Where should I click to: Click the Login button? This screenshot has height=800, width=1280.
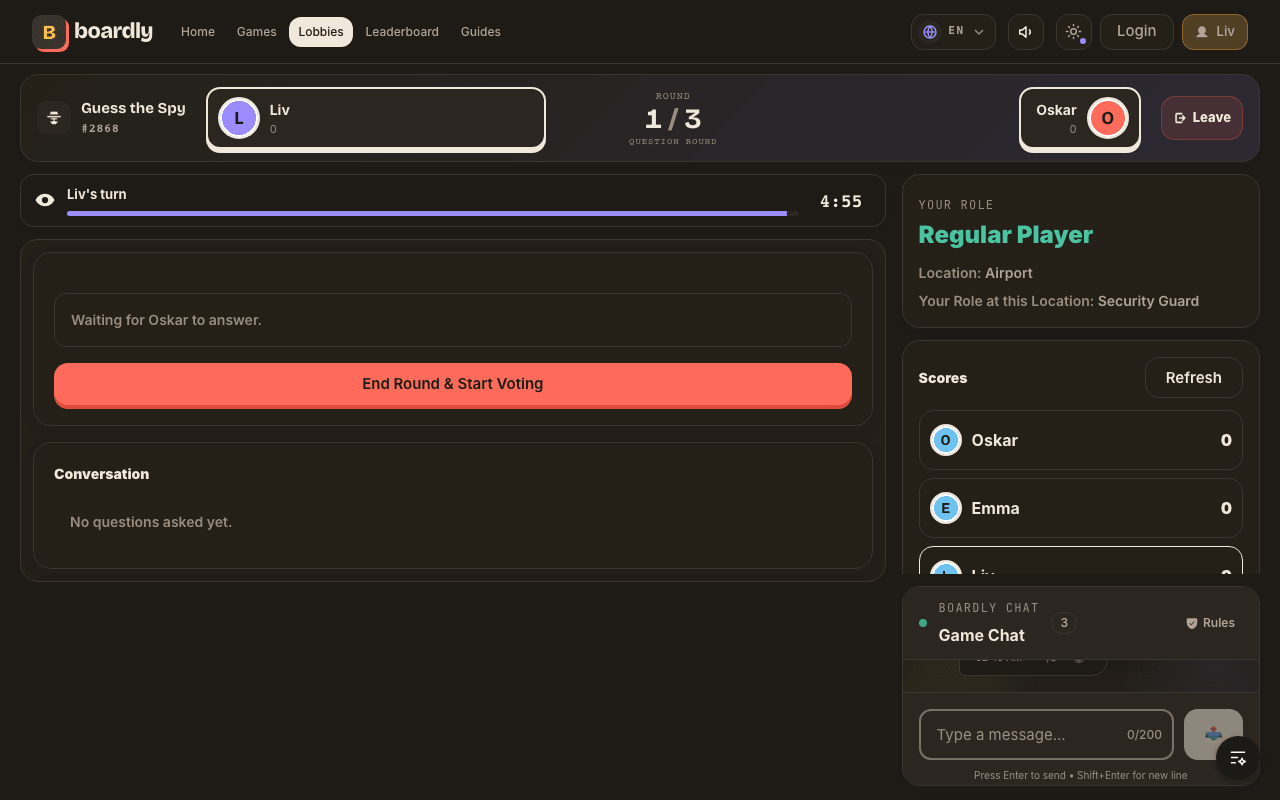(1136, 31)
